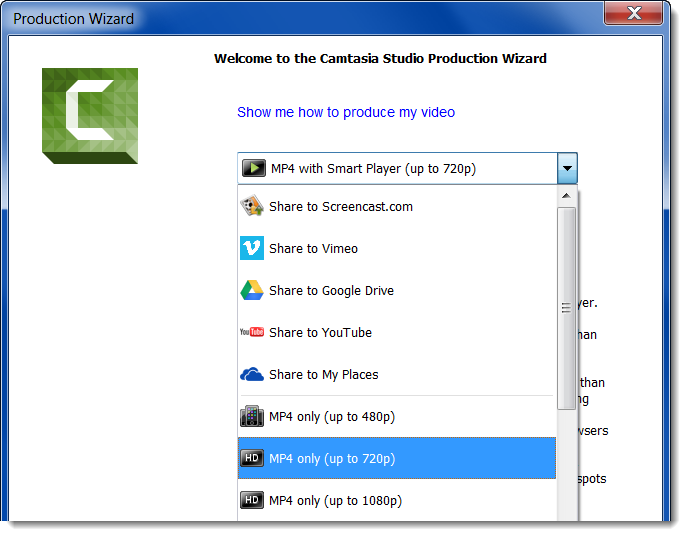Open Show me how to produce my video link

tap(346, 112)
